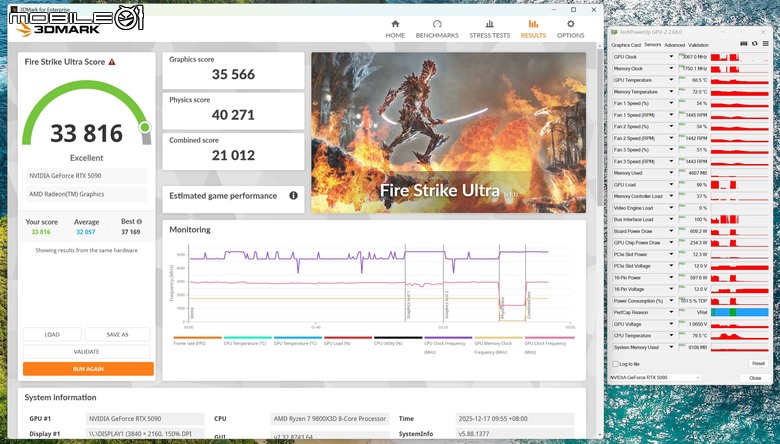Switch to the Graphics Card tab in GPU-Z

click(x=626, y=45)
